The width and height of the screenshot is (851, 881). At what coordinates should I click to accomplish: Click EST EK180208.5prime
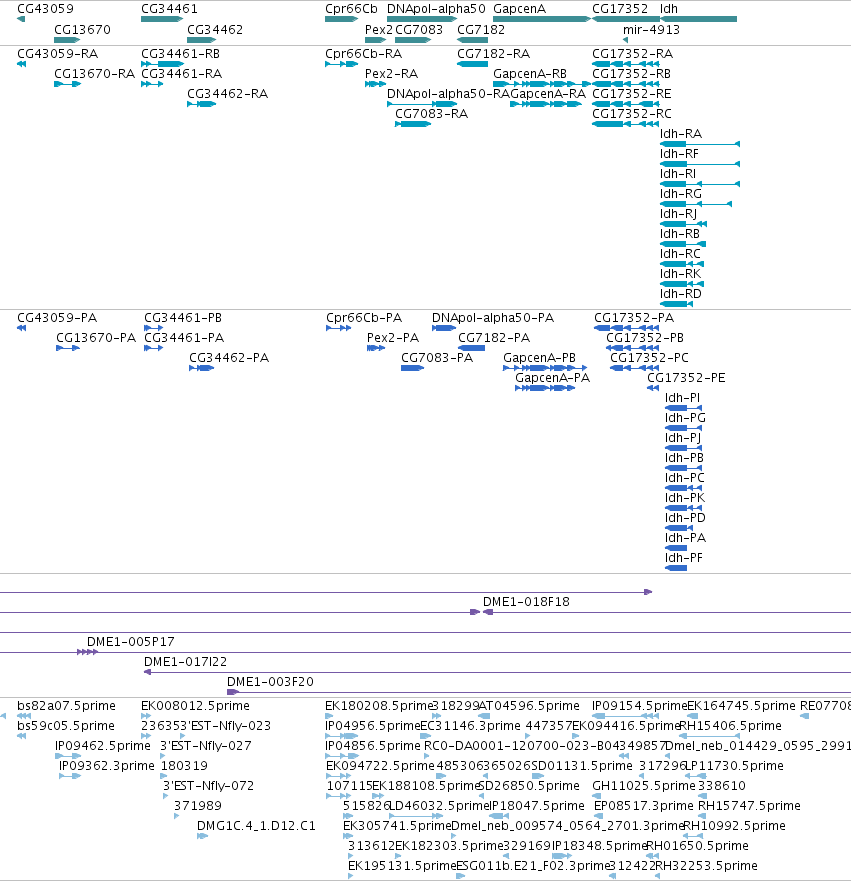click(379, 706)
